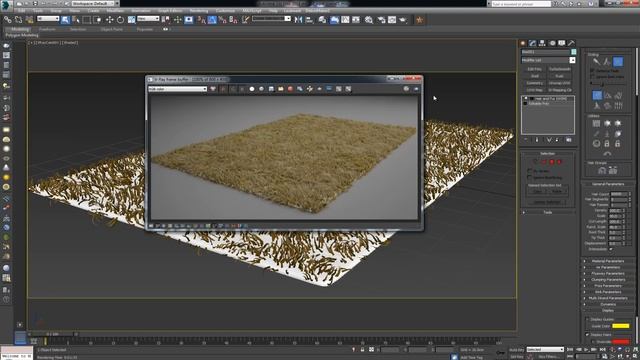Show red channel in frame buffer

[x=223, y=89]
